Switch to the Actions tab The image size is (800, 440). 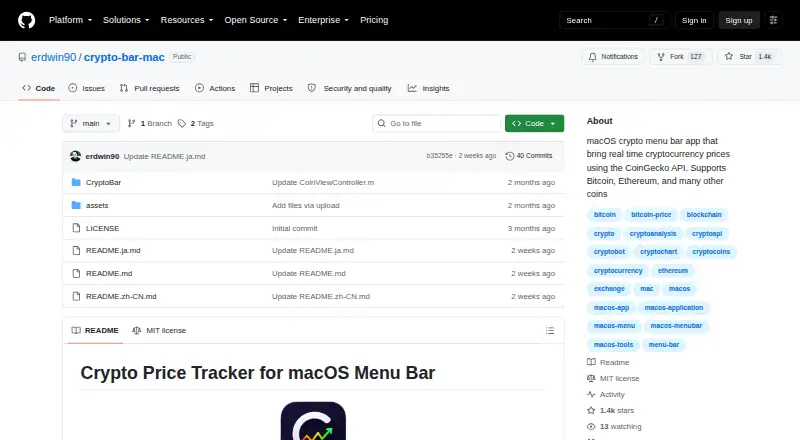pyautogui.click(x=215, y=88)
